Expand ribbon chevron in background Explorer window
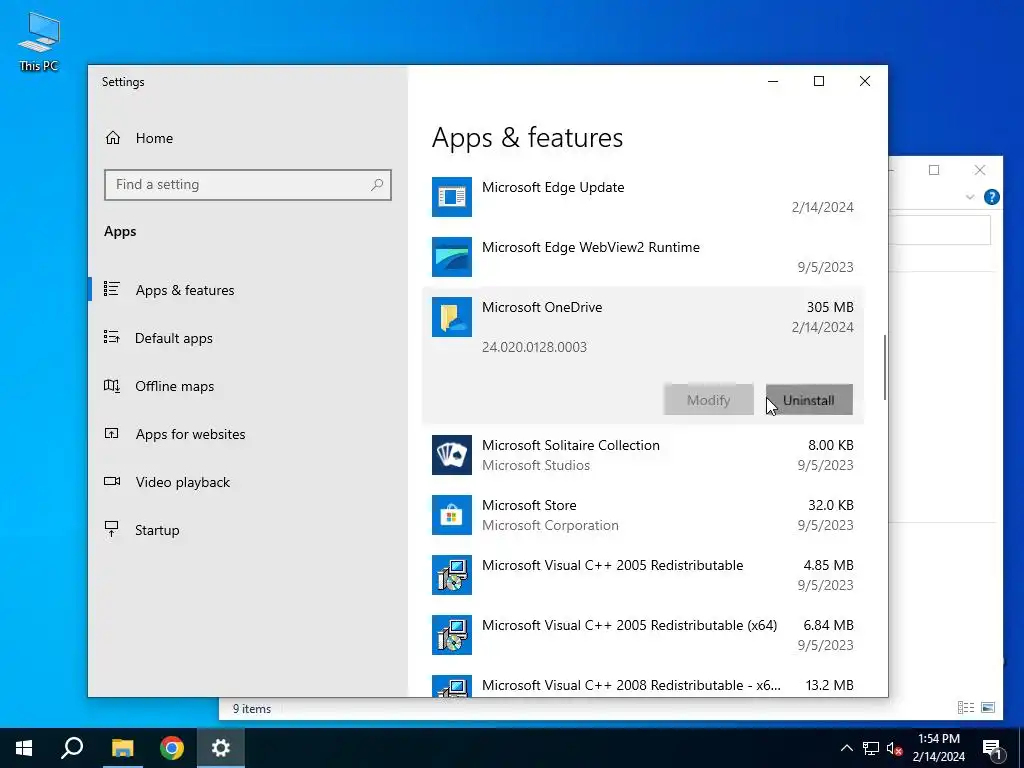 970,197
